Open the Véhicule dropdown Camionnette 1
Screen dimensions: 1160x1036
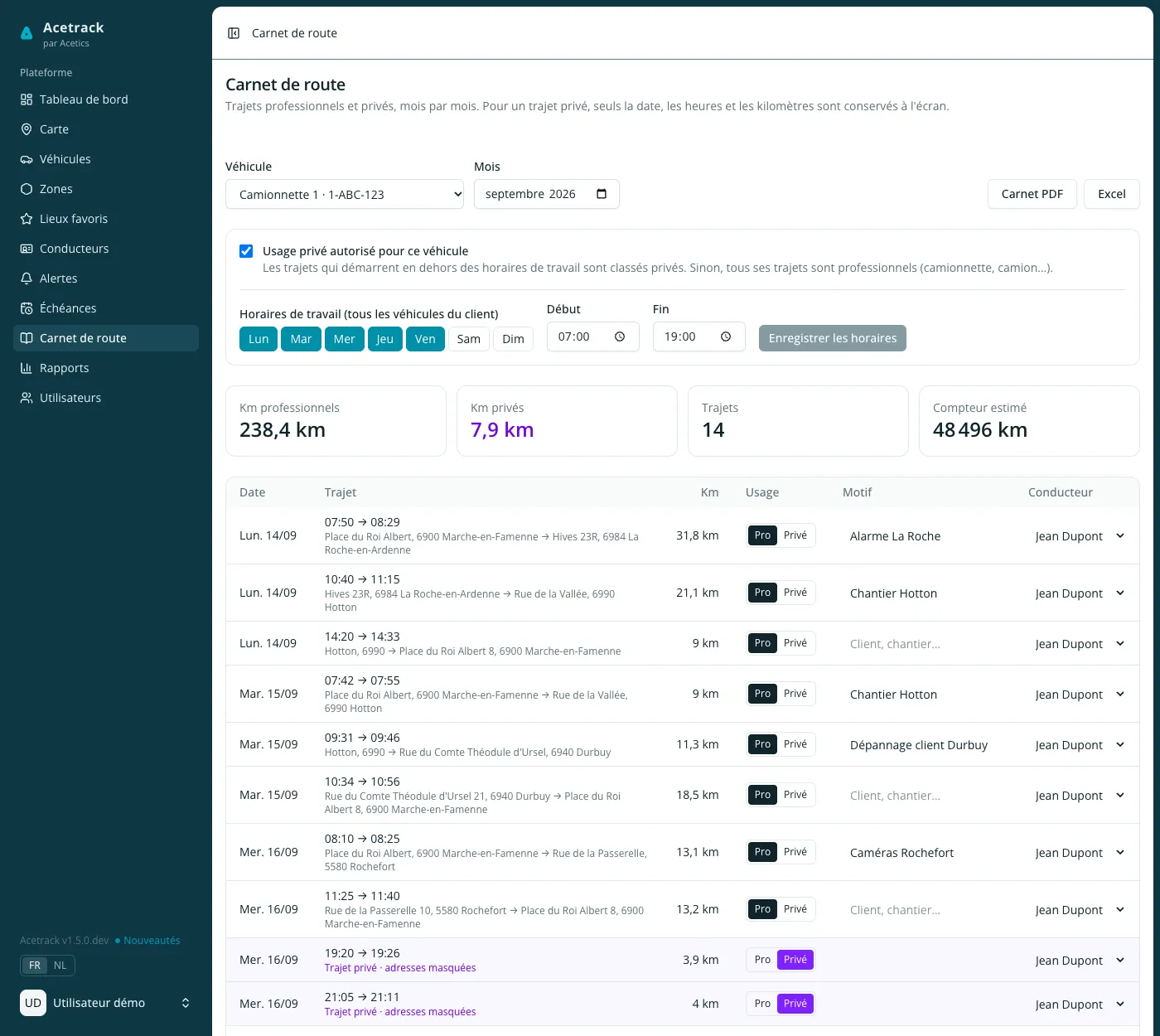pos(345,194)
